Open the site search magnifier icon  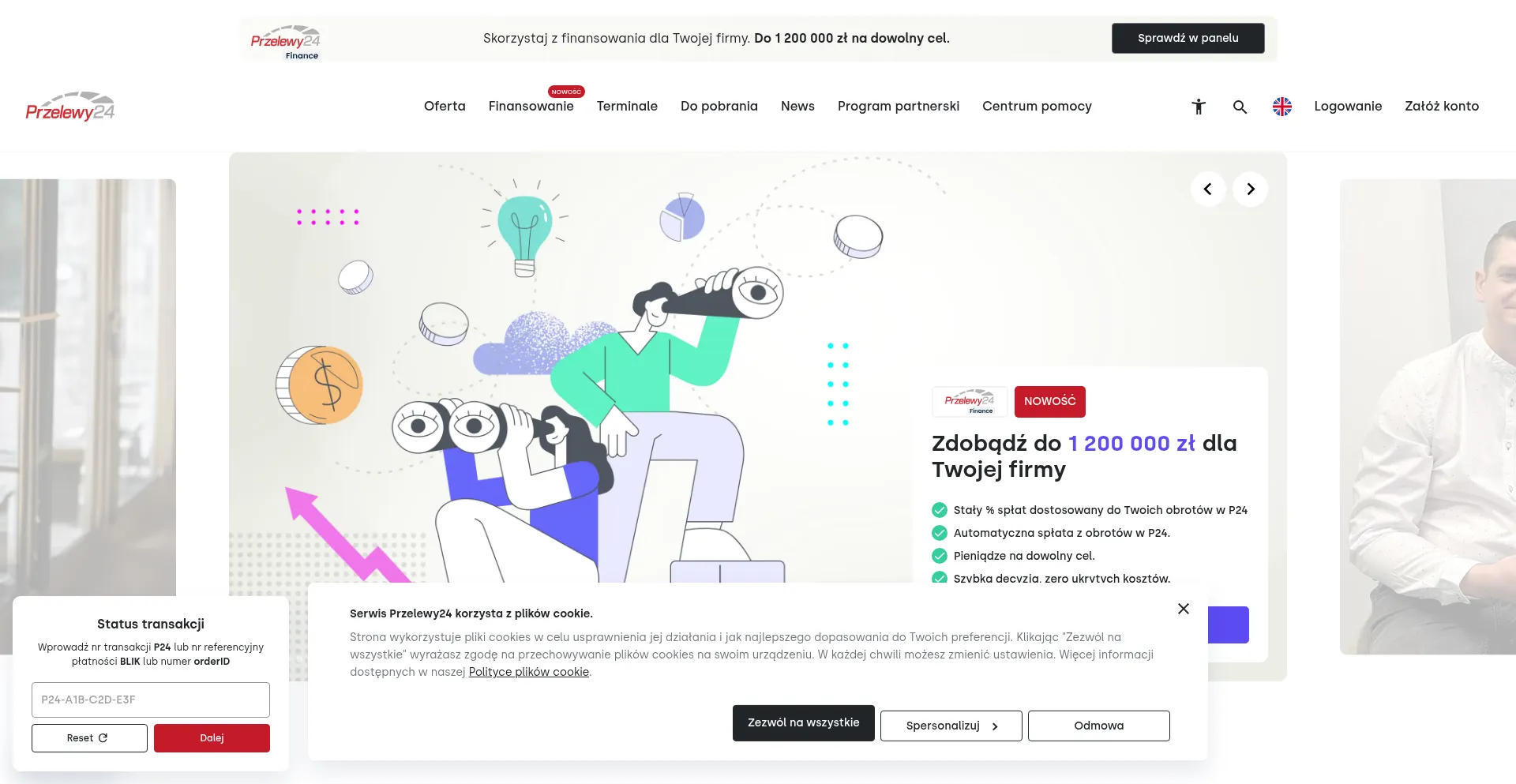point(1240,107)
